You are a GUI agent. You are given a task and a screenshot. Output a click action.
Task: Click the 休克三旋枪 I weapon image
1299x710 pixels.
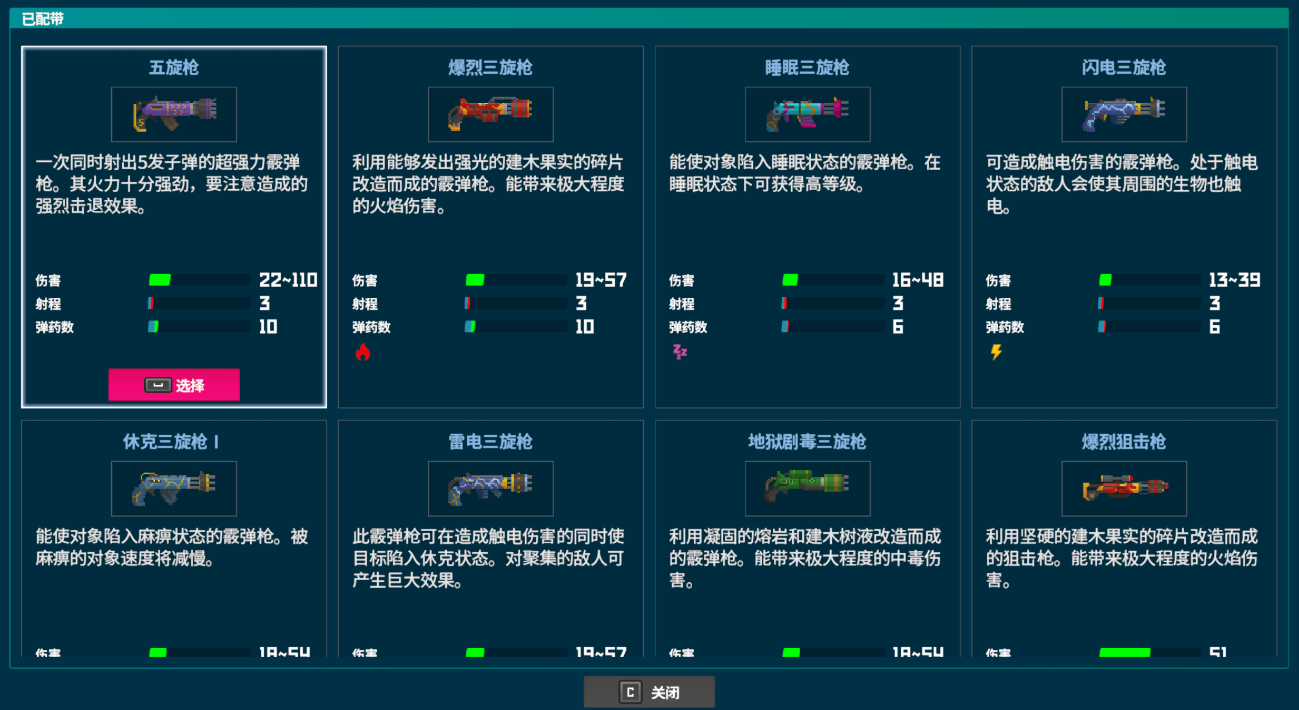click(x=173, y=489)
